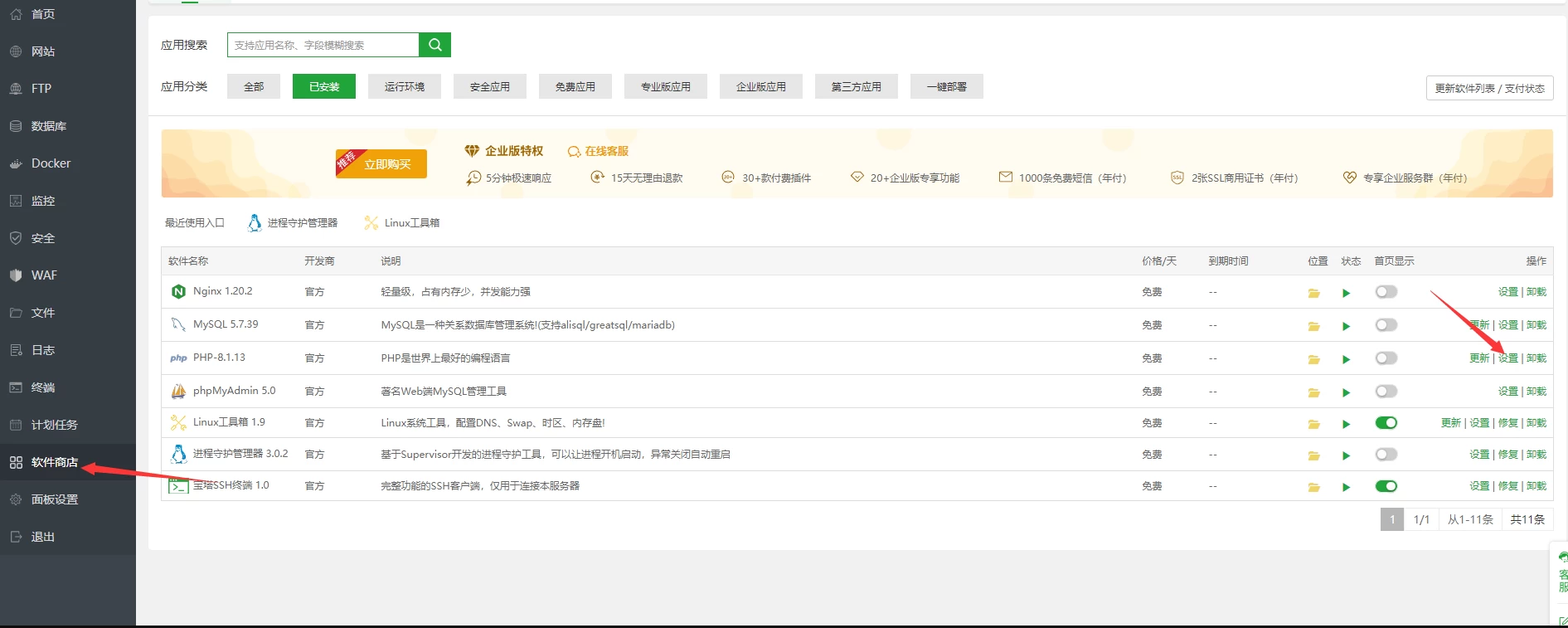The image size is (1568, 628).
Task: Select the 已安装 installed category tab
Action: click(324, 86)
